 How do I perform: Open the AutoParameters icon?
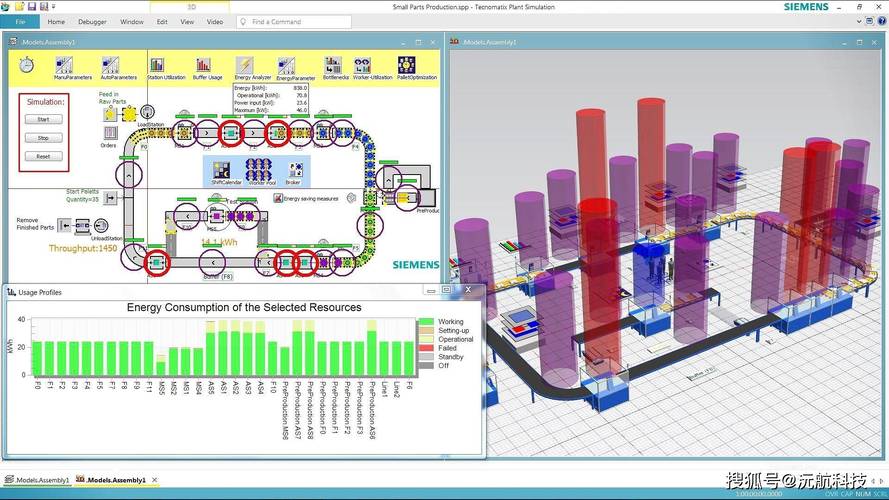(x=110, y=65)
